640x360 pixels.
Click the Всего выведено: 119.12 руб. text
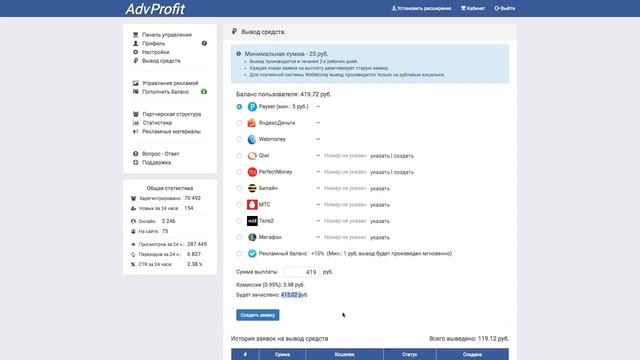click(x=469, y=338)
